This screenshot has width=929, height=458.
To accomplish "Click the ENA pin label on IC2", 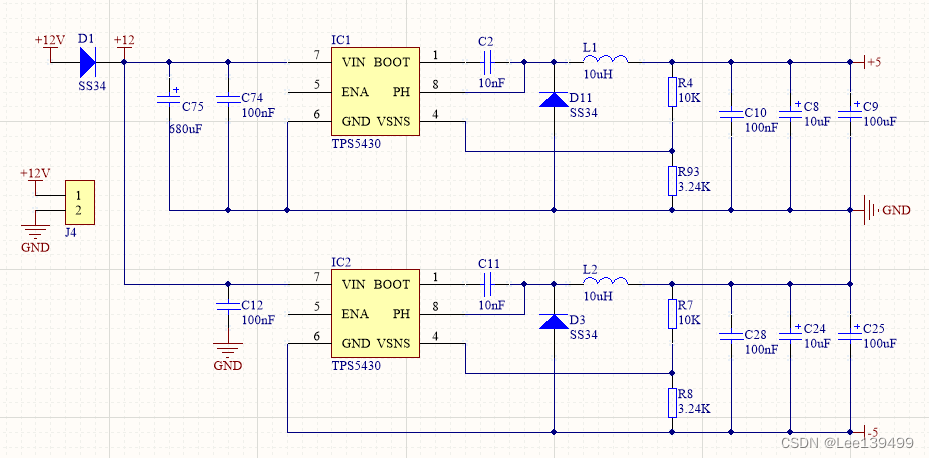I will click(x=355, y=314).
